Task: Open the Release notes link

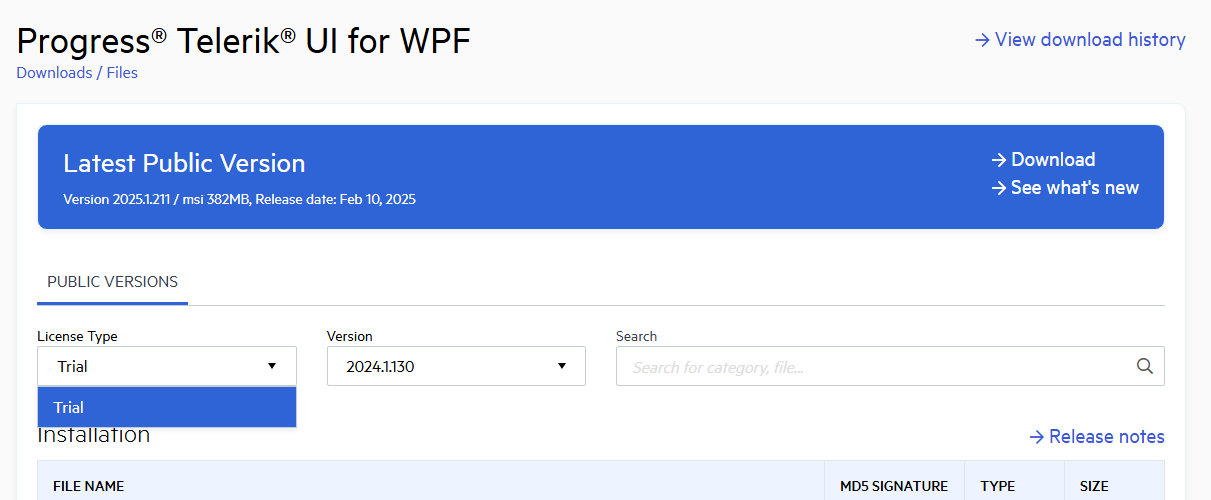Action: pos(1106,437)
